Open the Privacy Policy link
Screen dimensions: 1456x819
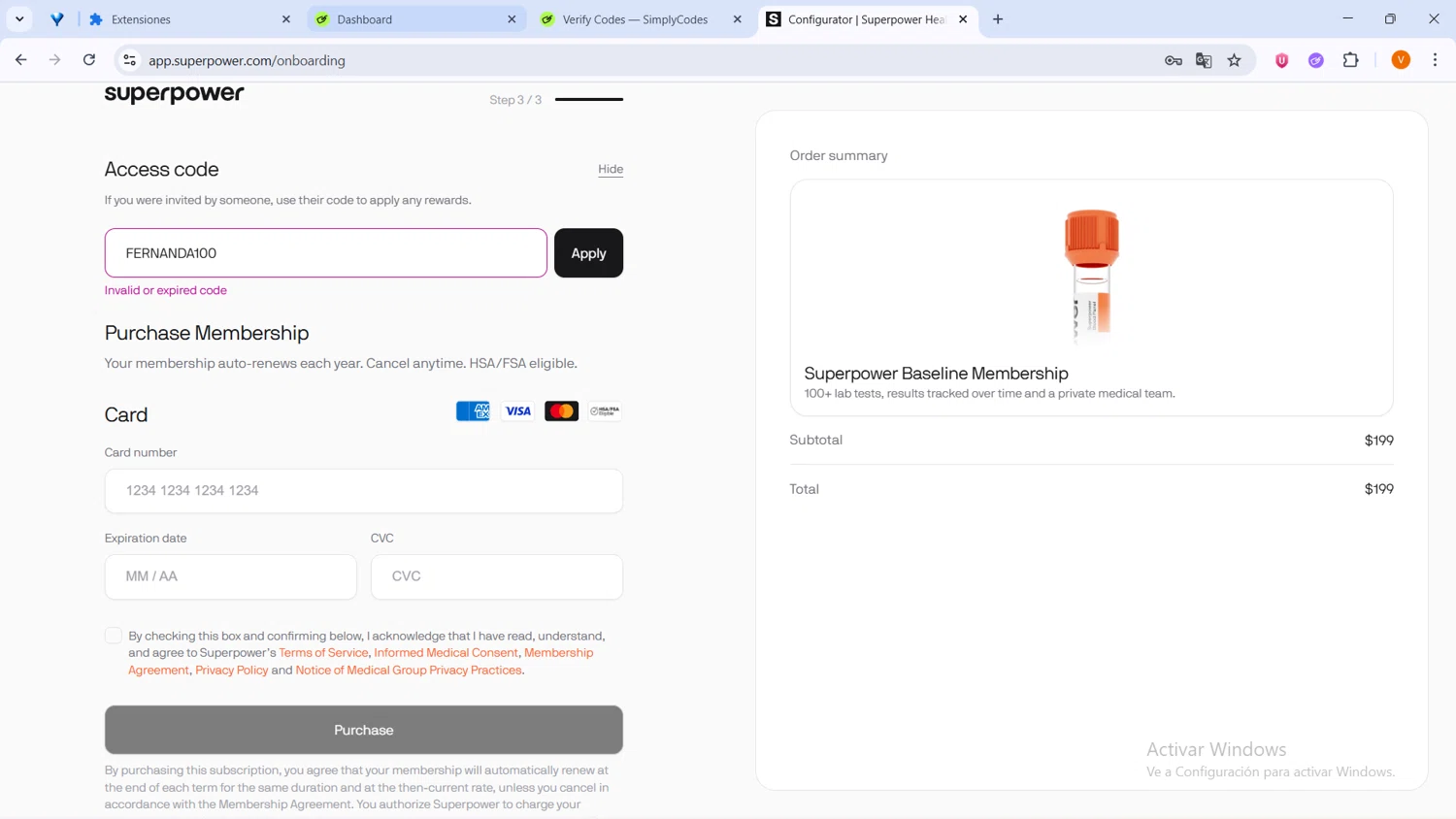pos(231,671)
